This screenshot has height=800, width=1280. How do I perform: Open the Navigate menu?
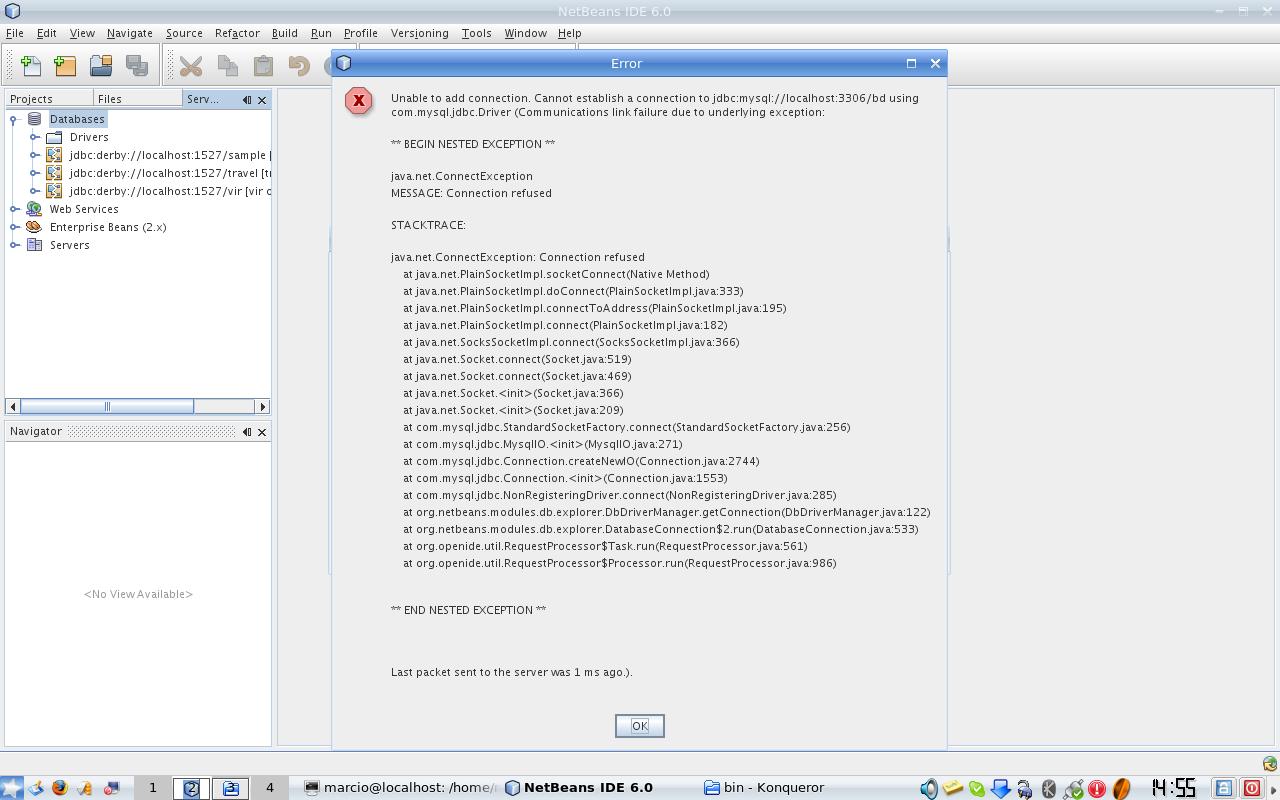130,33
